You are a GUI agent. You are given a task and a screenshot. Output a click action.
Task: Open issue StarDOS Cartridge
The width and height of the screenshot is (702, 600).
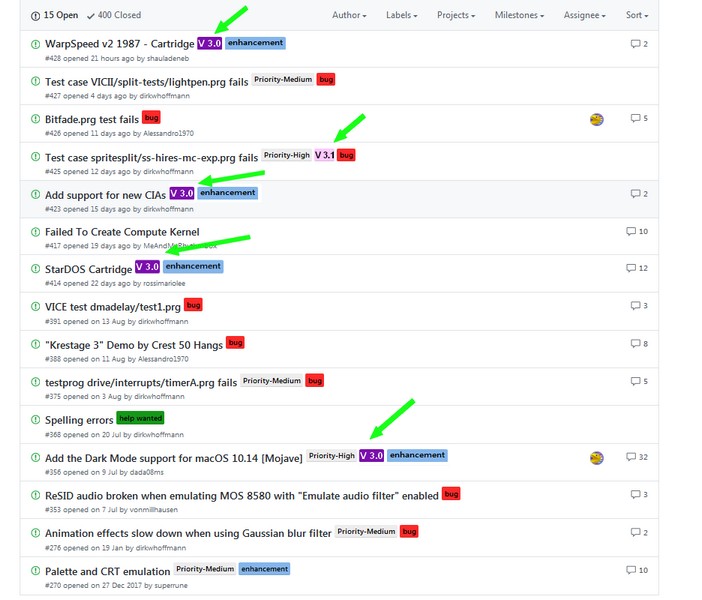pos(89,269)
